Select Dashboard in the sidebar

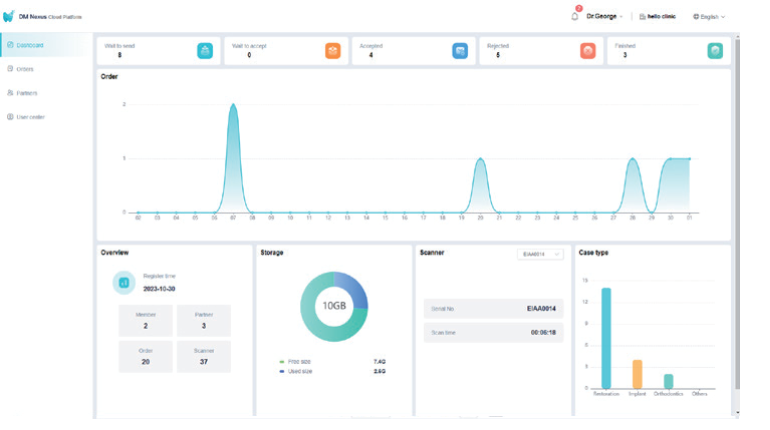(29, 45)
